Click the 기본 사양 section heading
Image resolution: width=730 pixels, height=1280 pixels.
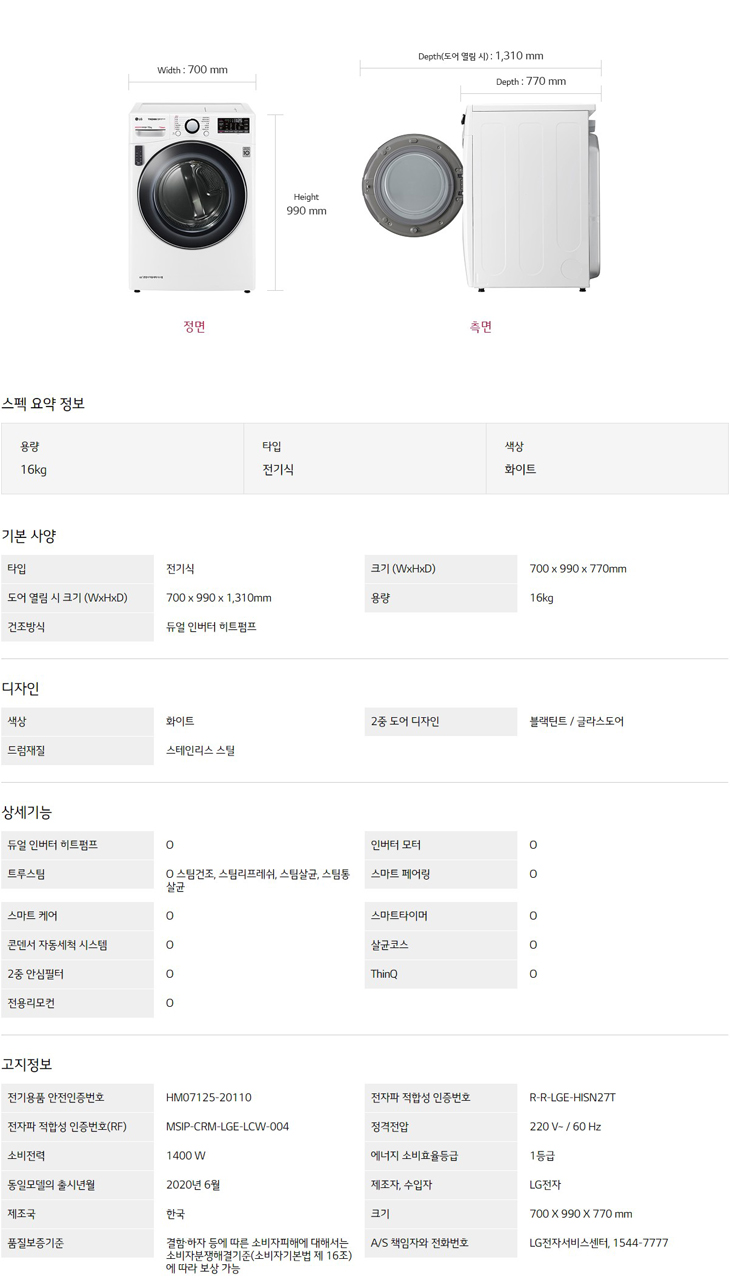(x=29, y=535)
